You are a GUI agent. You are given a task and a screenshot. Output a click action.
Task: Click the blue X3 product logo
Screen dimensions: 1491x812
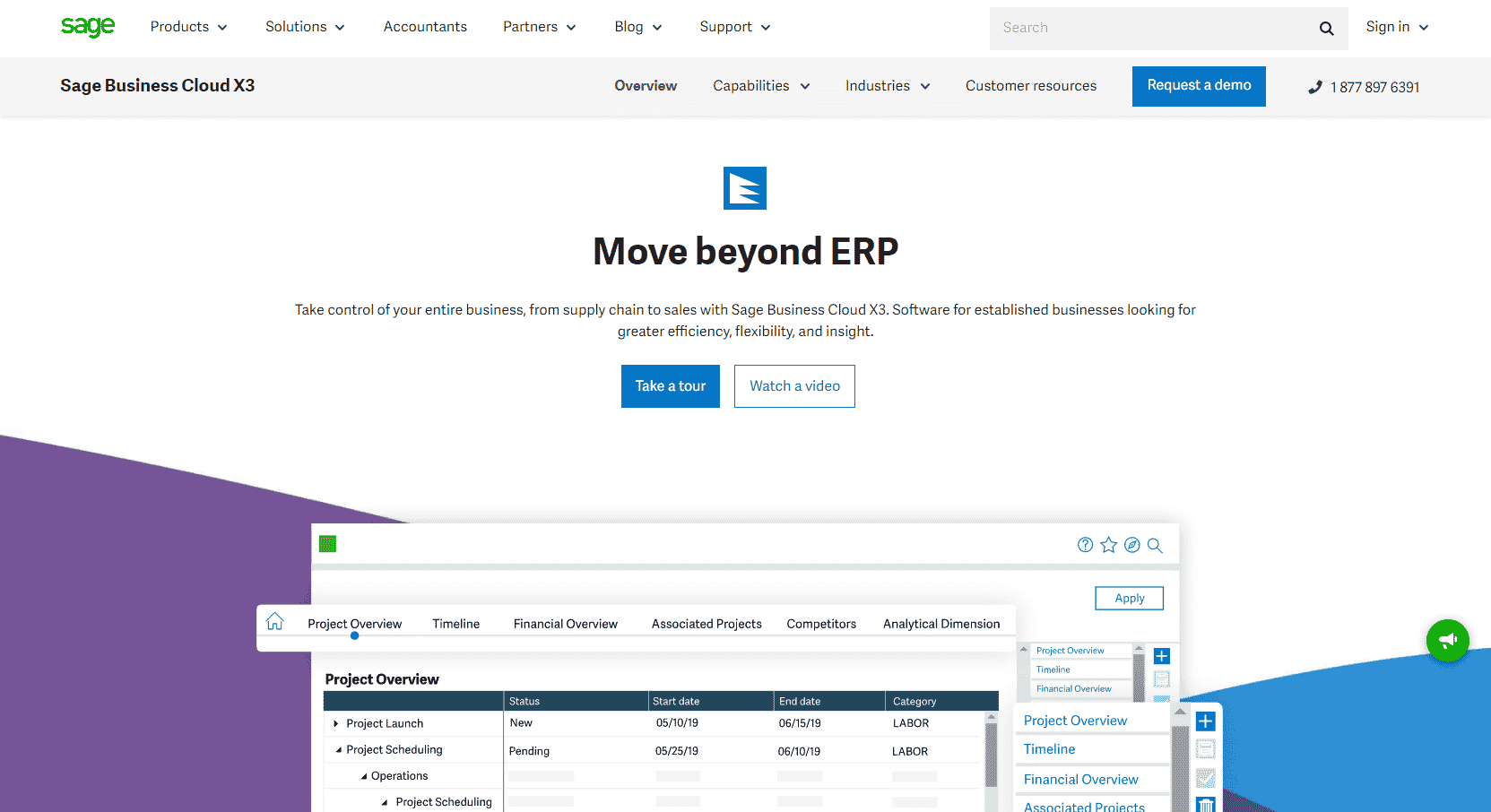click(745, 188)
